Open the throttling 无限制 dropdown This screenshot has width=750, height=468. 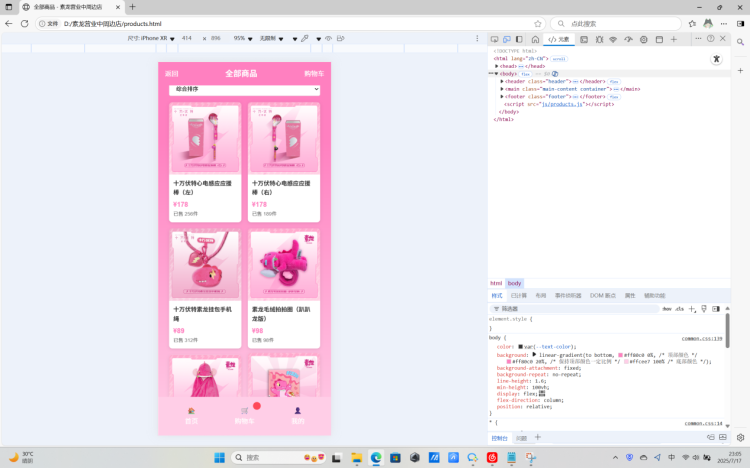point(271,38)
